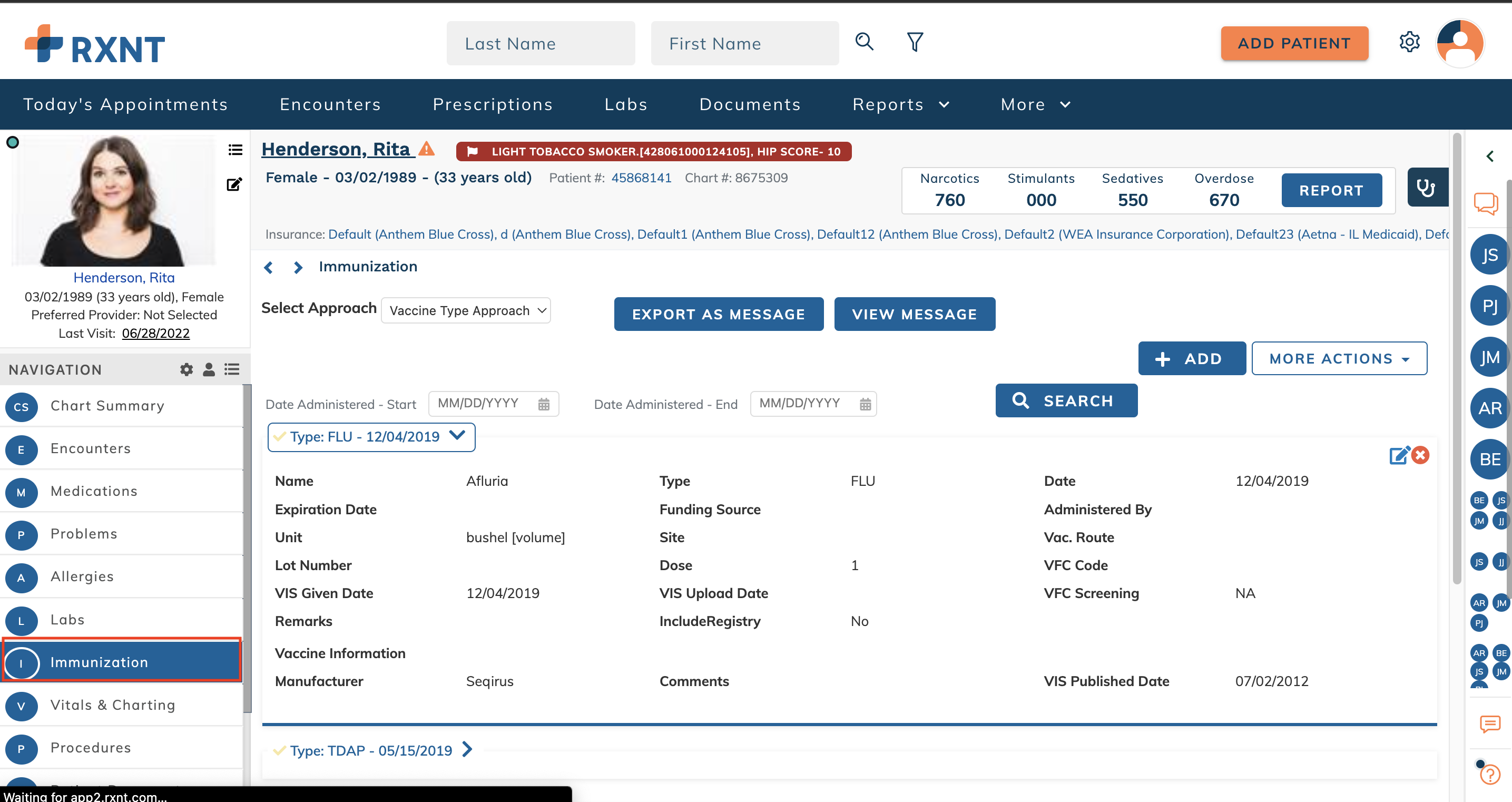
Task: Edit the FLU immunization record
Action: click(x=1399, y=456)
